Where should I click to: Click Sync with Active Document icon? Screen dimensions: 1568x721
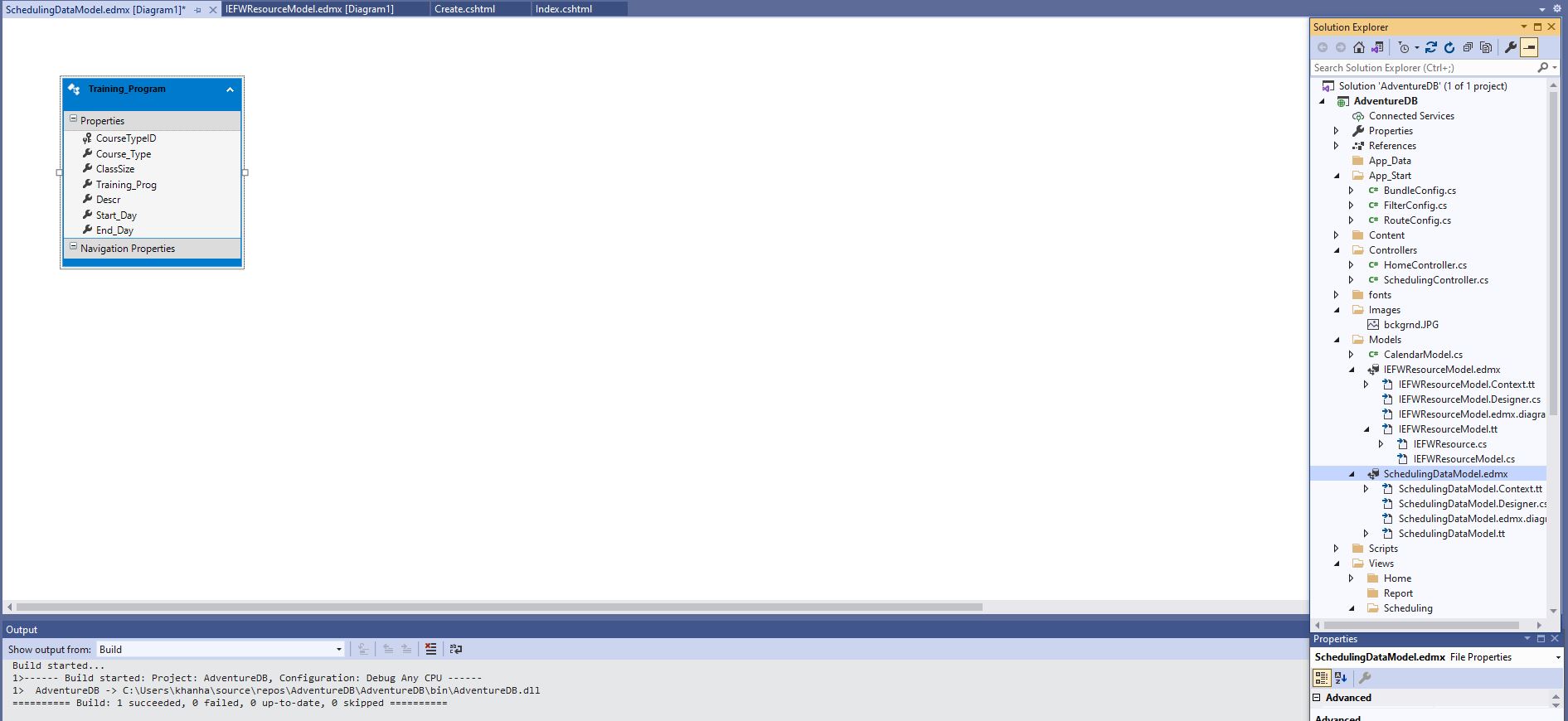tap(1431, 47)
